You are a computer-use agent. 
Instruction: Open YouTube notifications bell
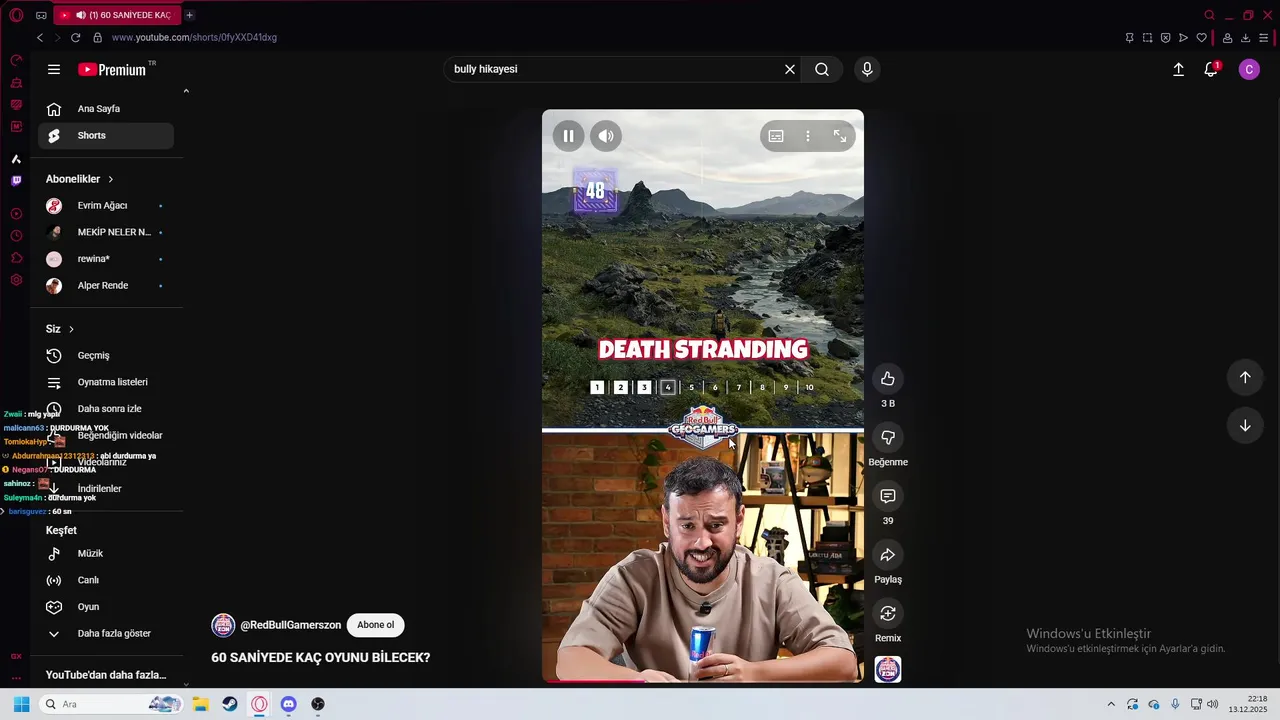coord(1211,69)
